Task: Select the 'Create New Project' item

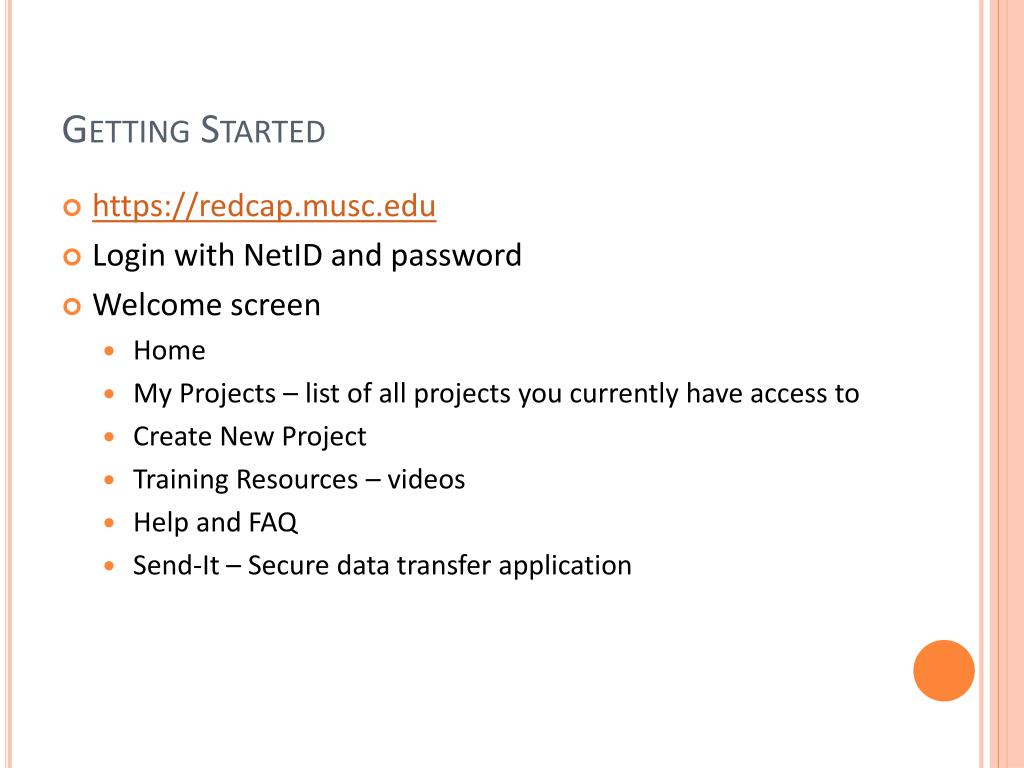Action: (249, 437)
